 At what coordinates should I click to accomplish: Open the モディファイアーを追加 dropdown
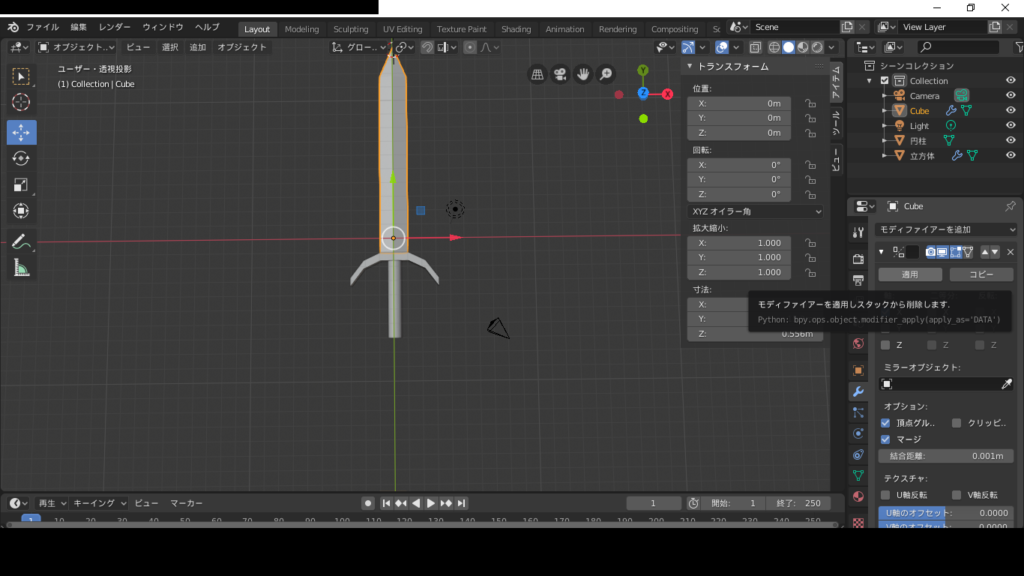click(x=945, y=229)
